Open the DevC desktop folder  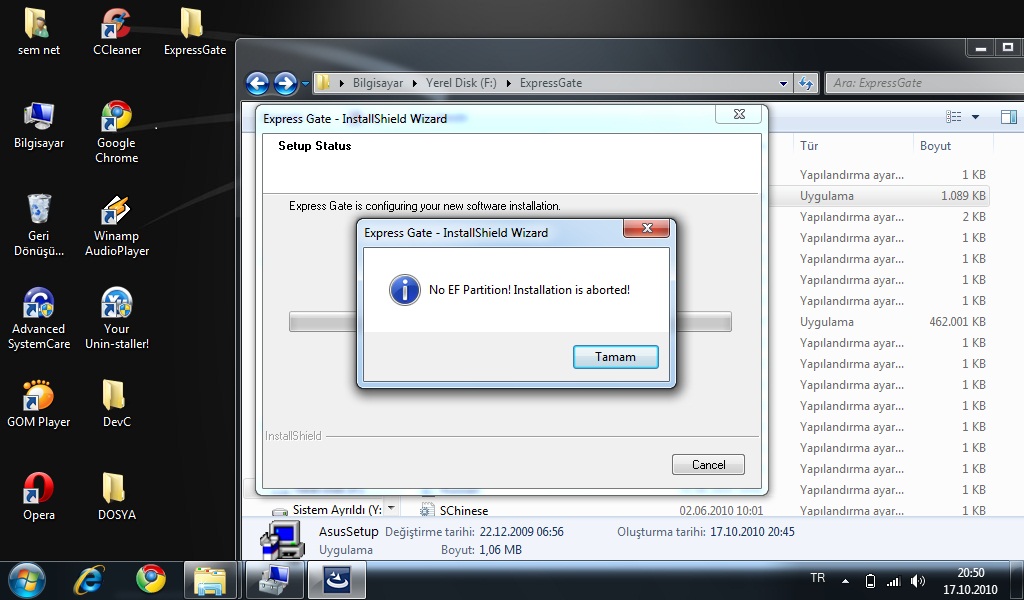click(x=116, y=405)
